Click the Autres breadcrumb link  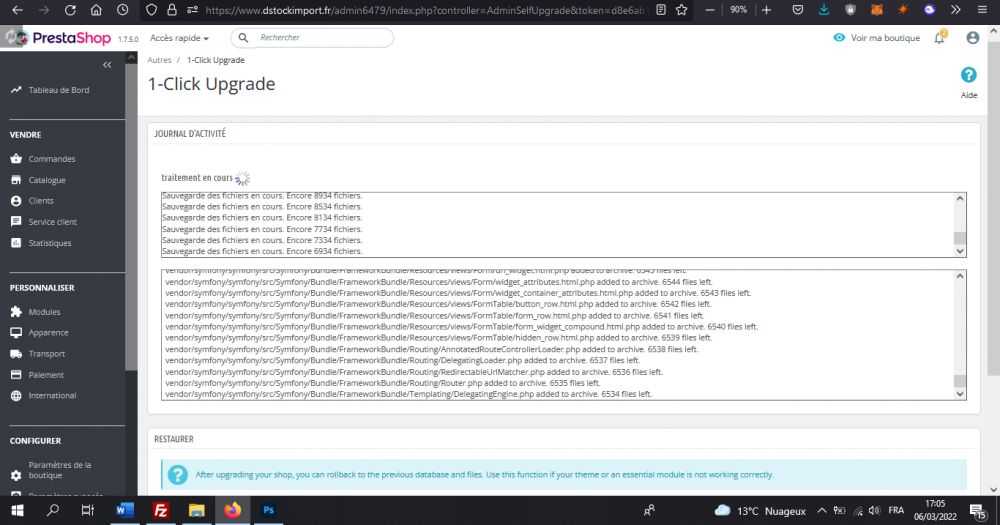coord(159,60)
